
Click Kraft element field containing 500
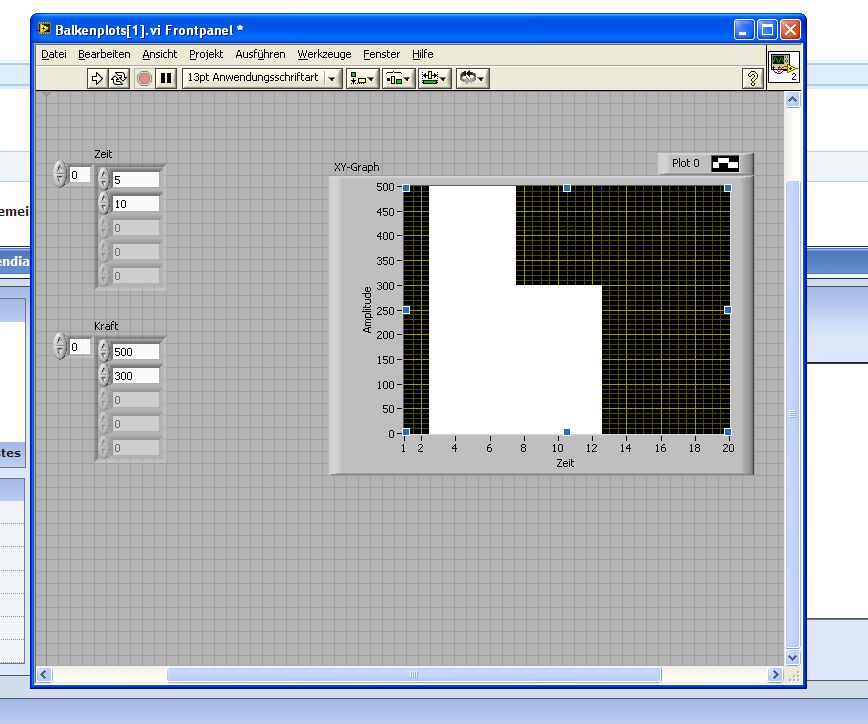[136, 352]
